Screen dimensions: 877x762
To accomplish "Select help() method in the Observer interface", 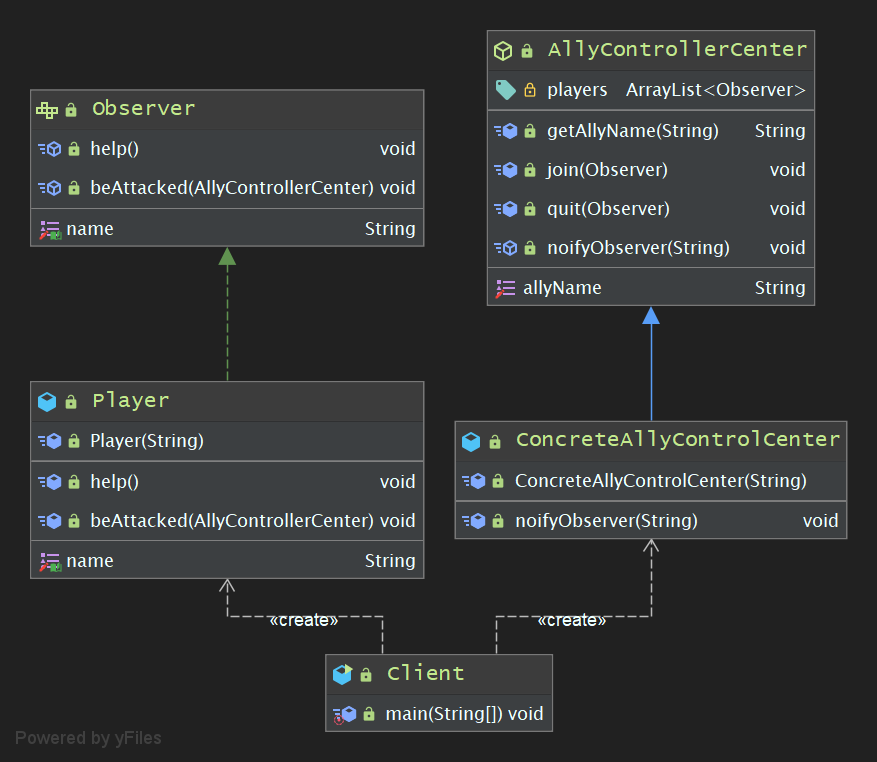I will (115, 149).
